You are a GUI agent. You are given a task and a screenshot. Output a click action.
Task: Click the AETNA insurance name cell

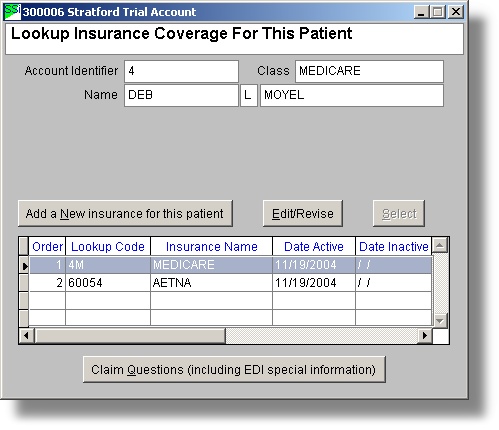(211, 283)
